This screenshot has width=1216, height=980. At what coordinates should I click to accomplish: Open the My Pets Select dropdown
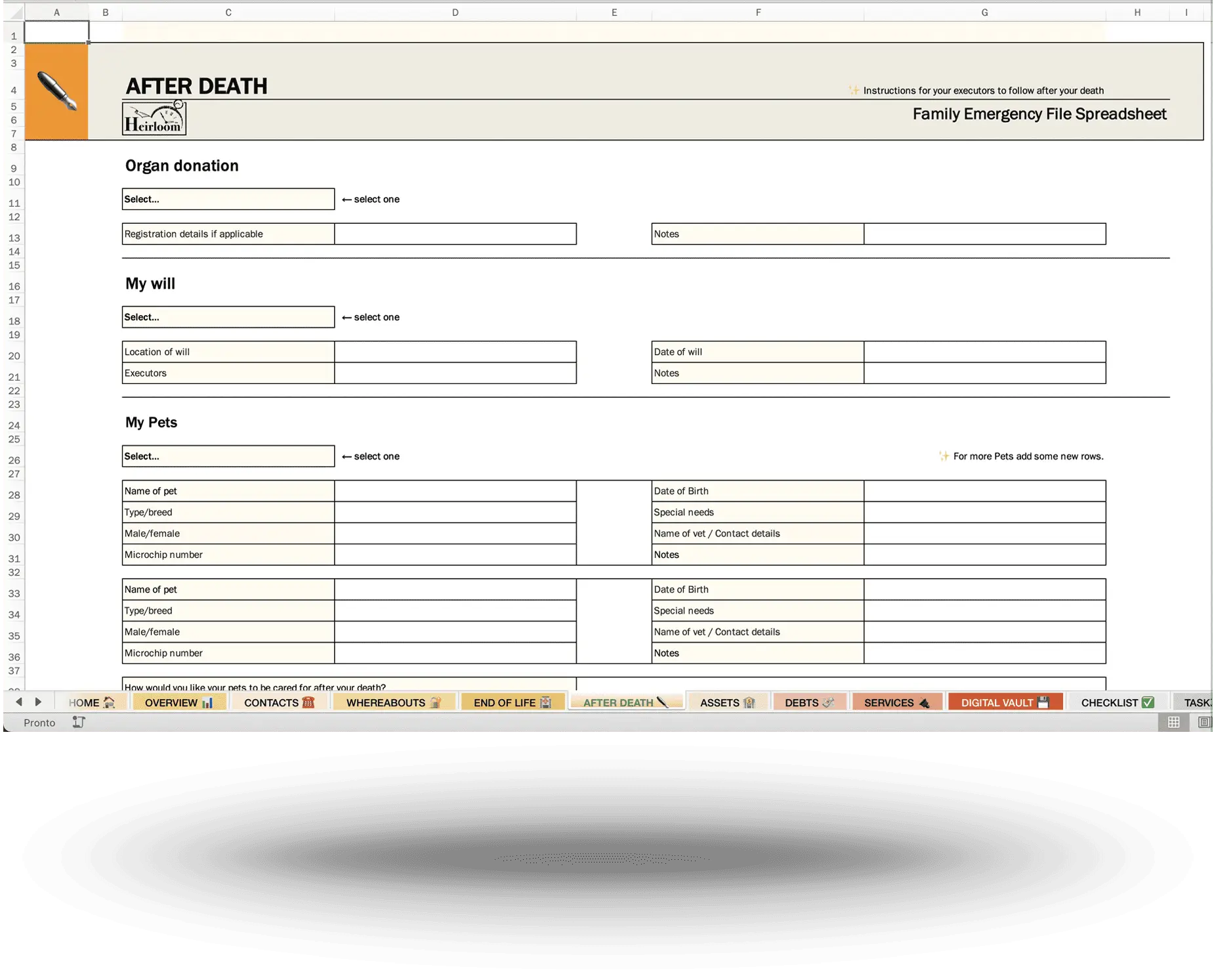tap(228, 456)
